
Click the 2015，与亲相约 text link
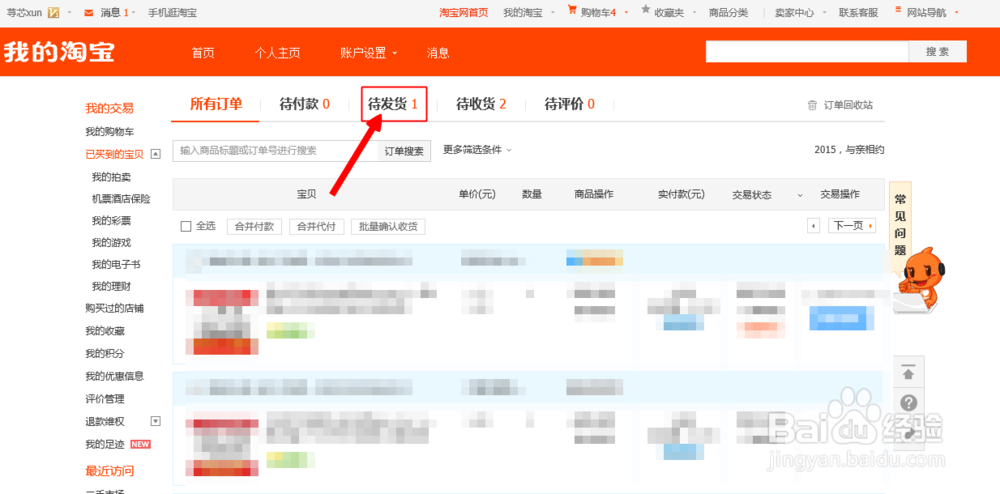[x=849, y=150]
